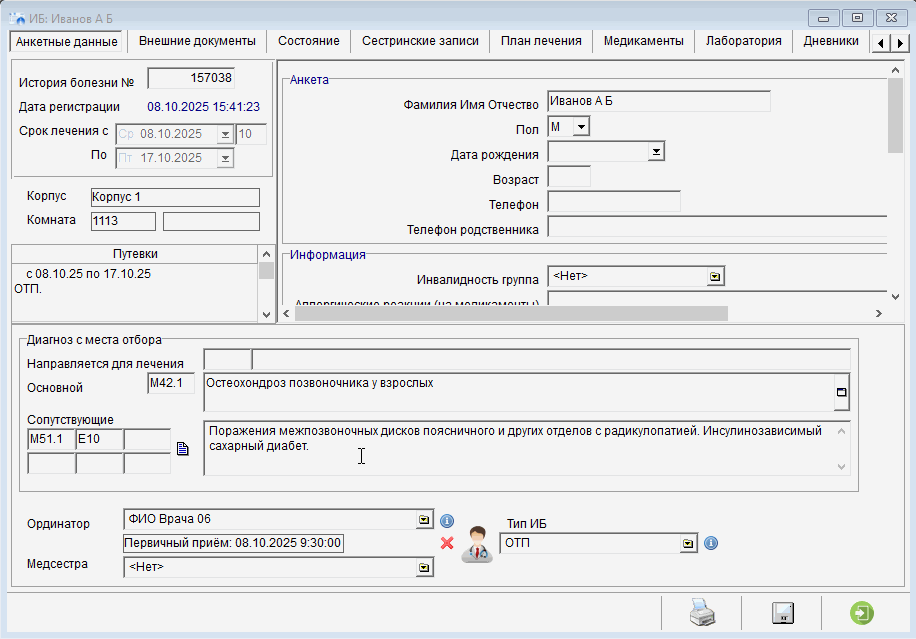The height and width of the screenshot is (639, 916).
Task: Click the green exit arrow icon
Action: pos(861,613)
